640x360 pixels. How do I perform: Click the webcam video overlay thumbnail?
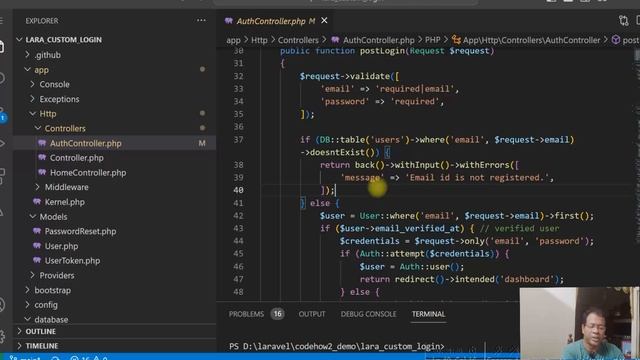pos(579,324)
